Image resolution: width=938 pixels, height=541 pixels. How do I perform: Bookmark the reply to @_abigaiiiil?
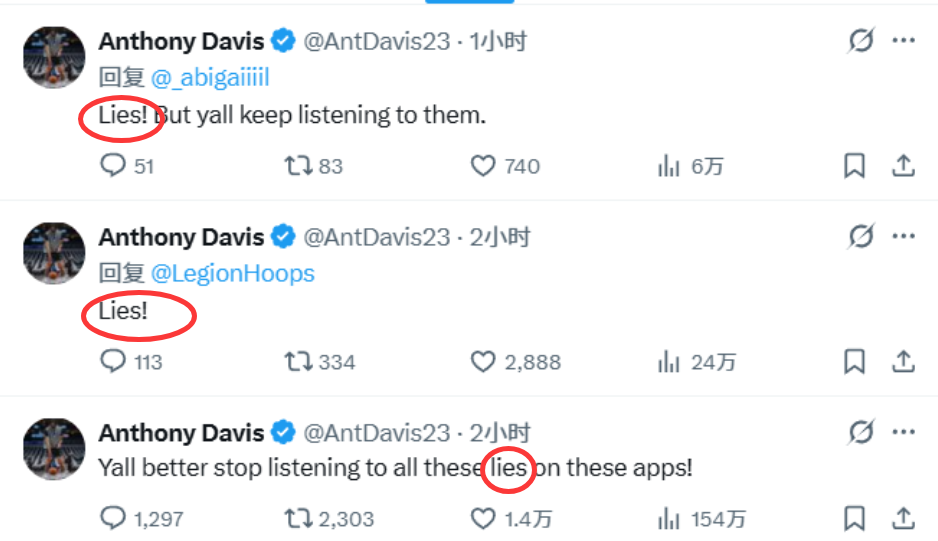(x=854, y=165)
